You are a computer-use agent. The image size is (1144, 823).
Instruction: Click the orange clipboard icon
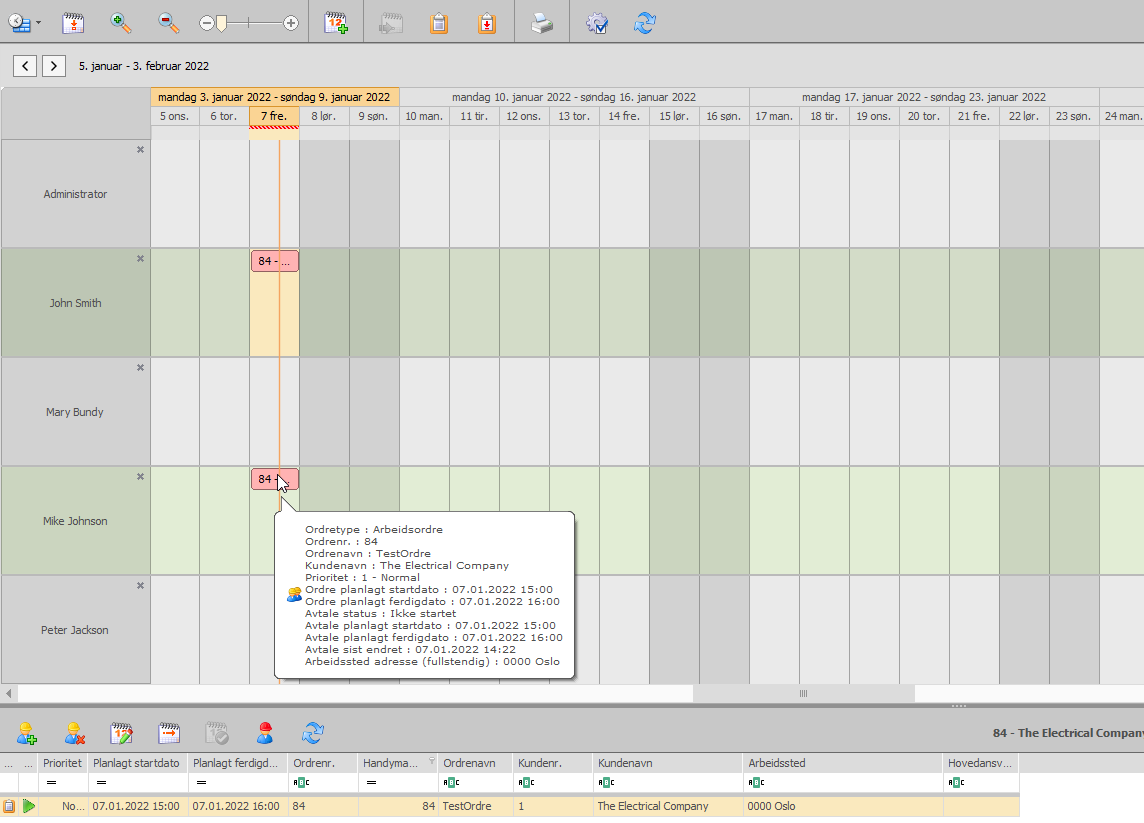click(439, 23)
